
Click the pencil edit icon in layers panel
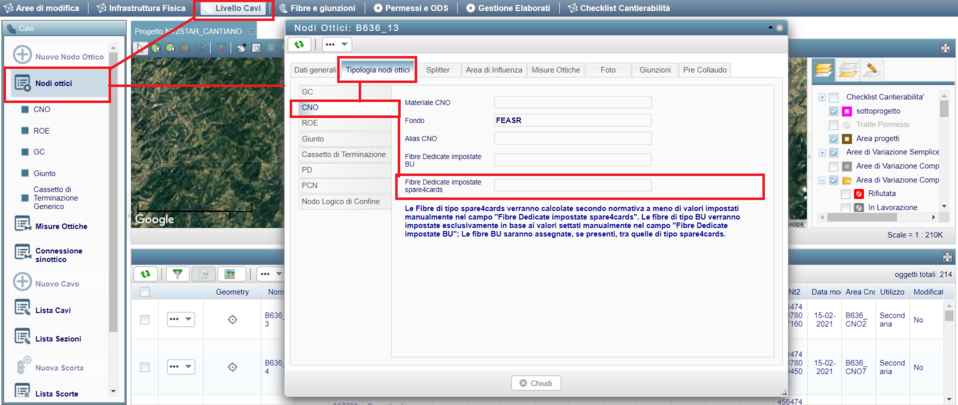pos(873,69)
